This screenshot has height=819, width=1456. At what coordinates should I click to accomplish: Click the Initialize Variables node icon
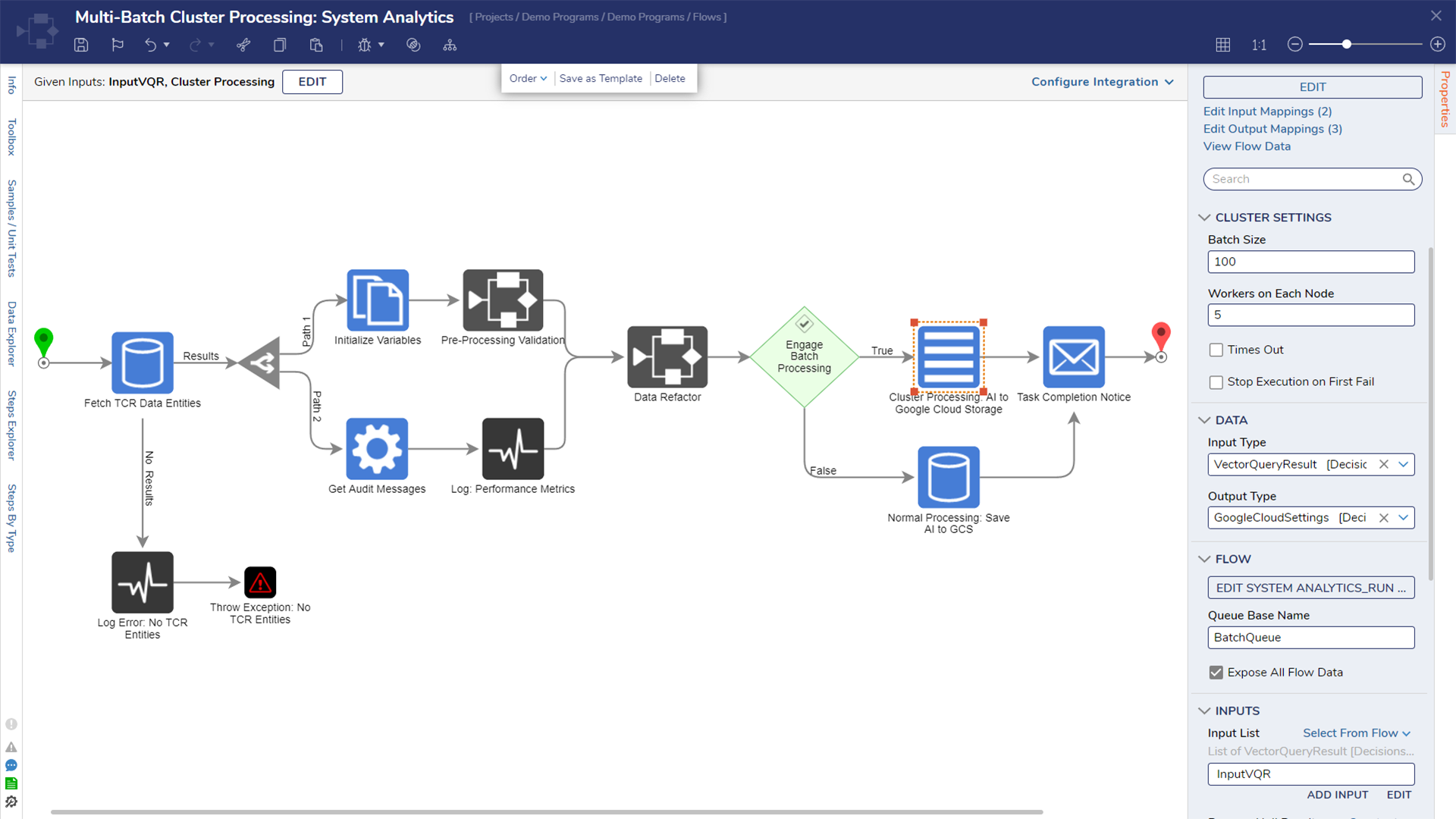(377, 300)
